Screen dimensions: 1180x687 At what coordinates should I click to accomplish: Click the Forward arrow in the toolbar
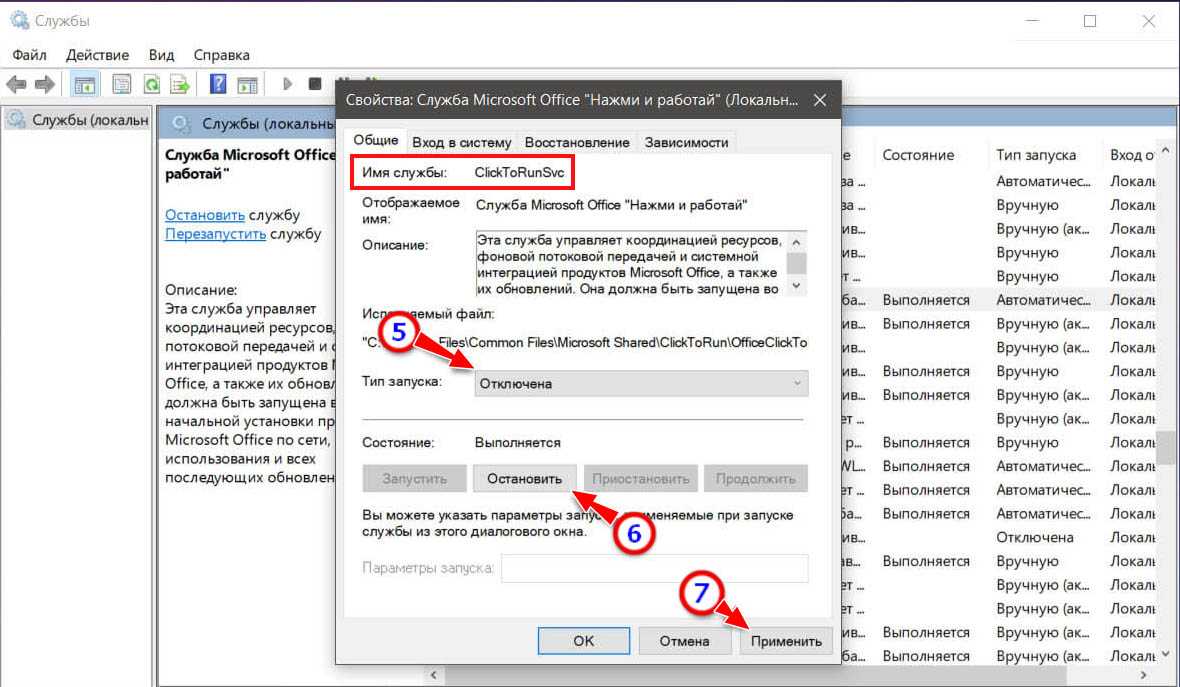tap(44, 84)
